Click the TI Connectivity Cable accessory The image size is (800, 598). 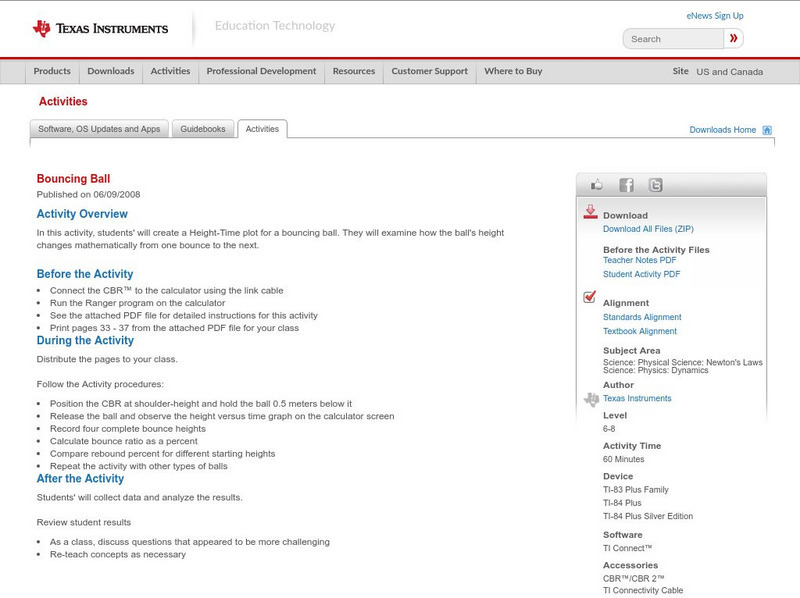tap(643, 590)
